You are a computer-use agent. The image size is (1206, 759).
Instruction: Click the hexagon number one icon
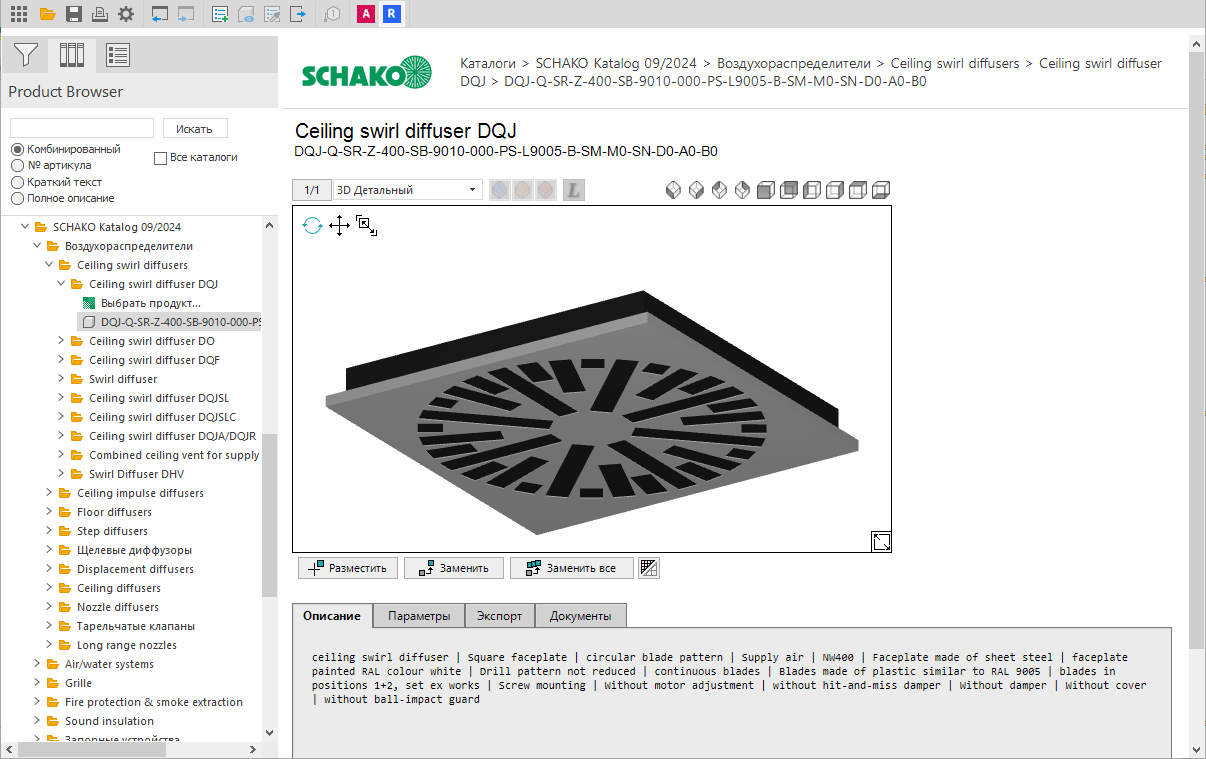332,14
